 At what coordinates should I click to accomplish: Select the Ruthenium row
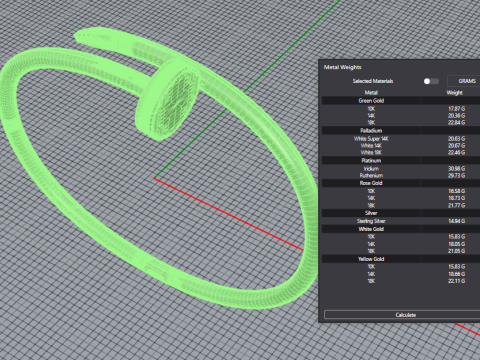click(401, 175)
